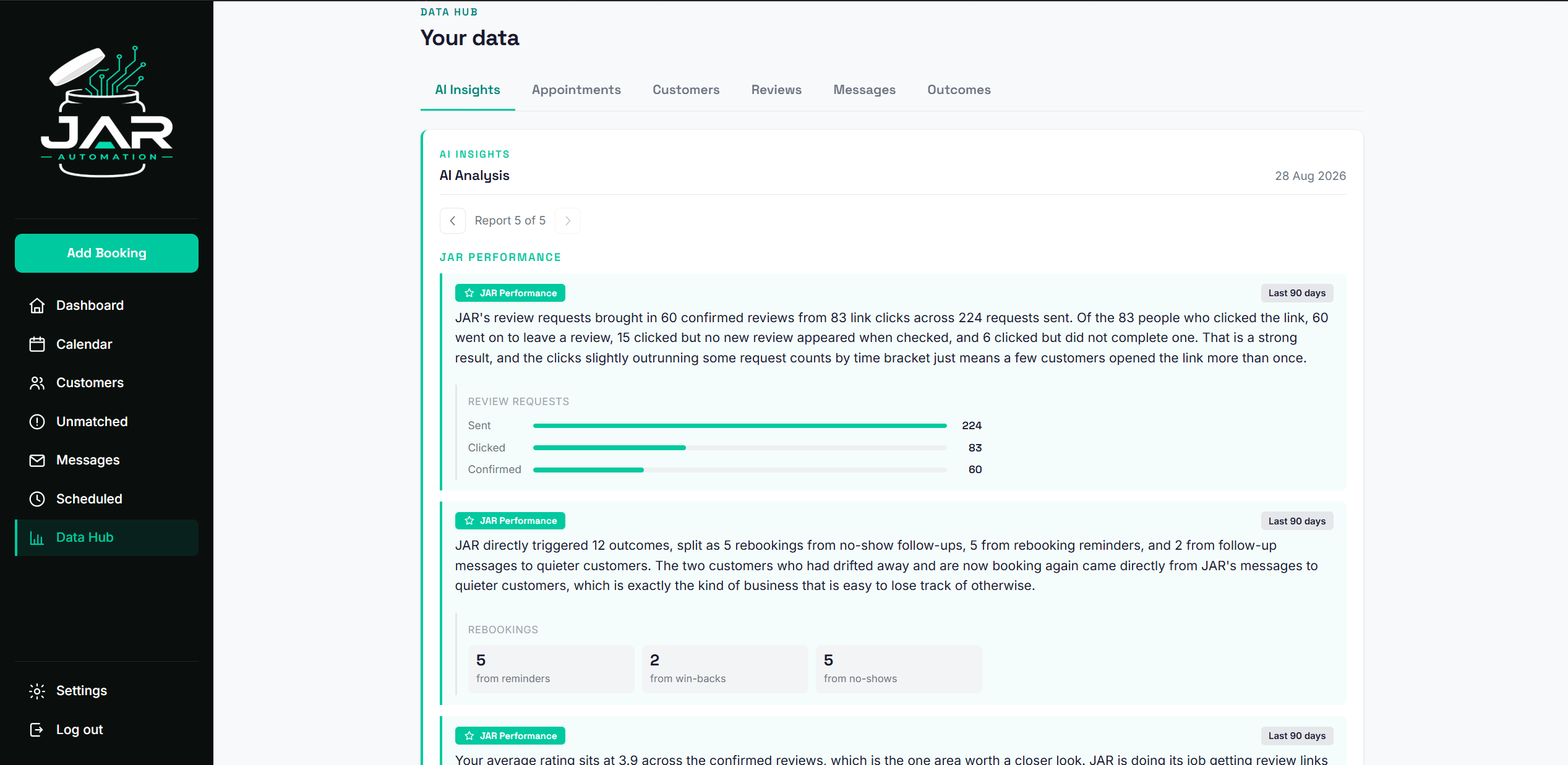Open Dashboard from the sidebar
The width and height of the screenshot is (1568, 765).
coord(106,306)
